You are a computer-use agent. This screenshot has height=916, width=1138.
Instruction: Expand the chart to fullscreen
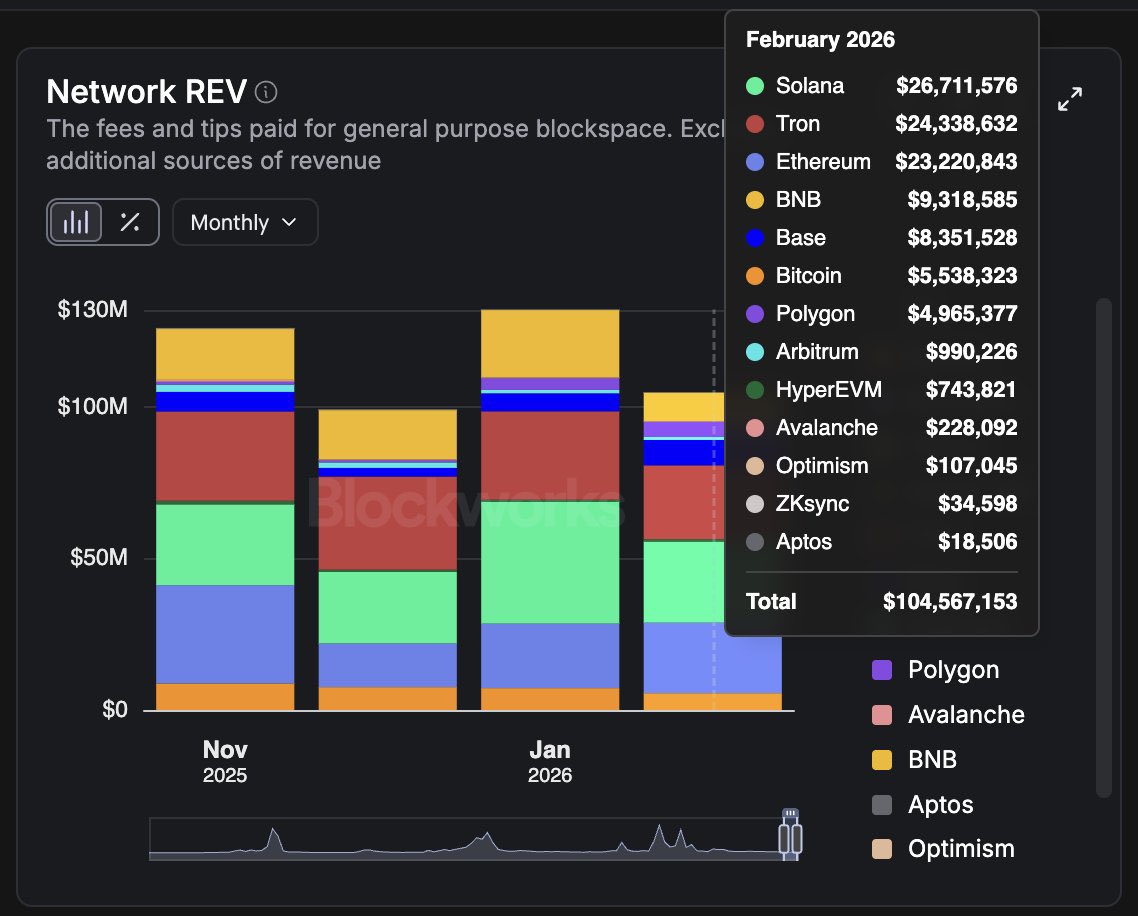1069,99
